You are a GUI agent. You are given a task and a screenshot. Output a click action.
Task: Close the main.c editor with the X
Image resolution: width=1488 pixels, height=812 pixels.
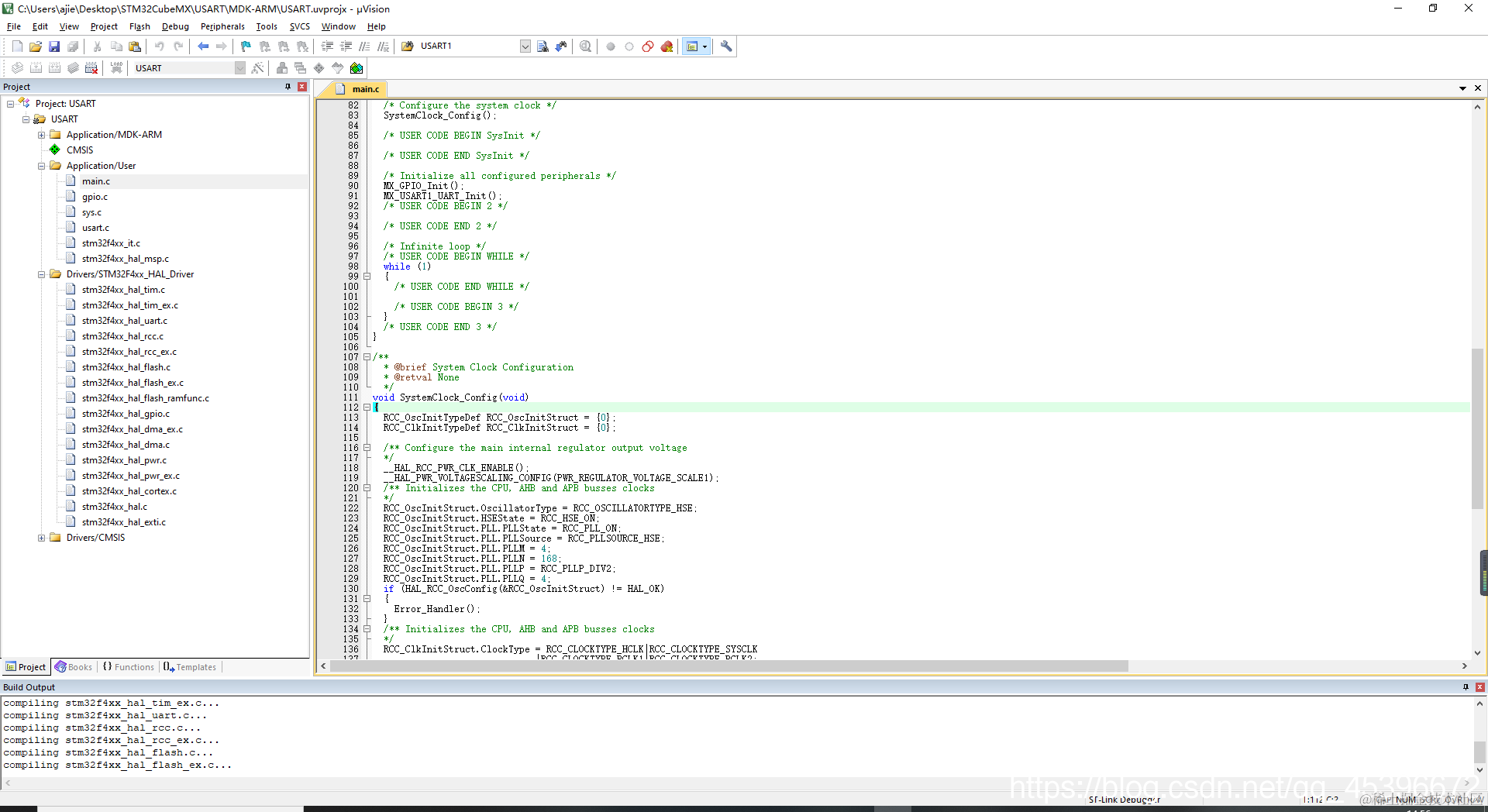coord(1478,88)
